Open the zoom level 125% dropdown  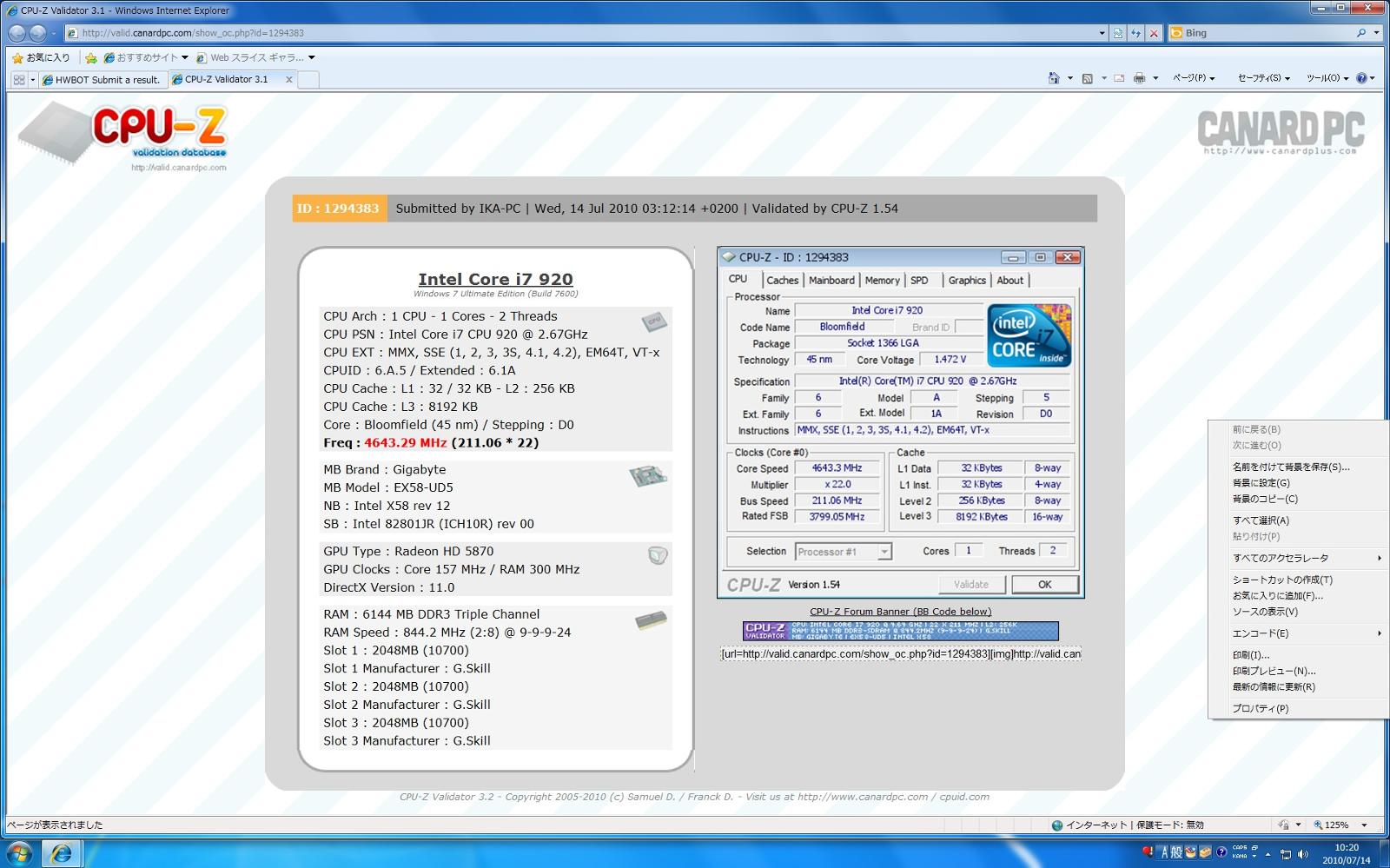[1364, 825]
